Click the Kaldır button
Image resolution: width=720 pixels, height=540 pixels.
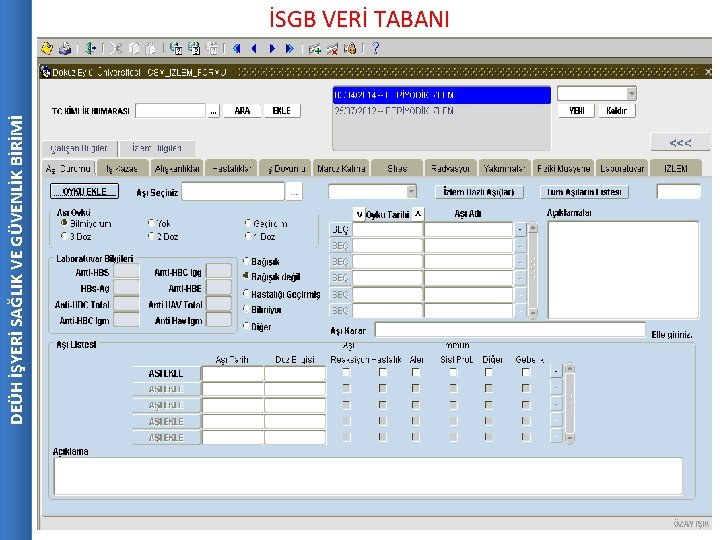pyautogui.click(x=617, y=111)
